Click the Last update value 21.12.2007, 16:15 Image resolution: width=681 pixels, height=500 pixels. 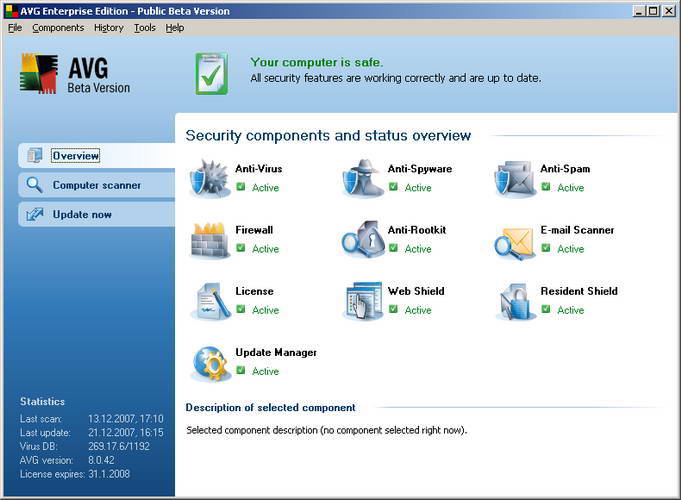126,432
